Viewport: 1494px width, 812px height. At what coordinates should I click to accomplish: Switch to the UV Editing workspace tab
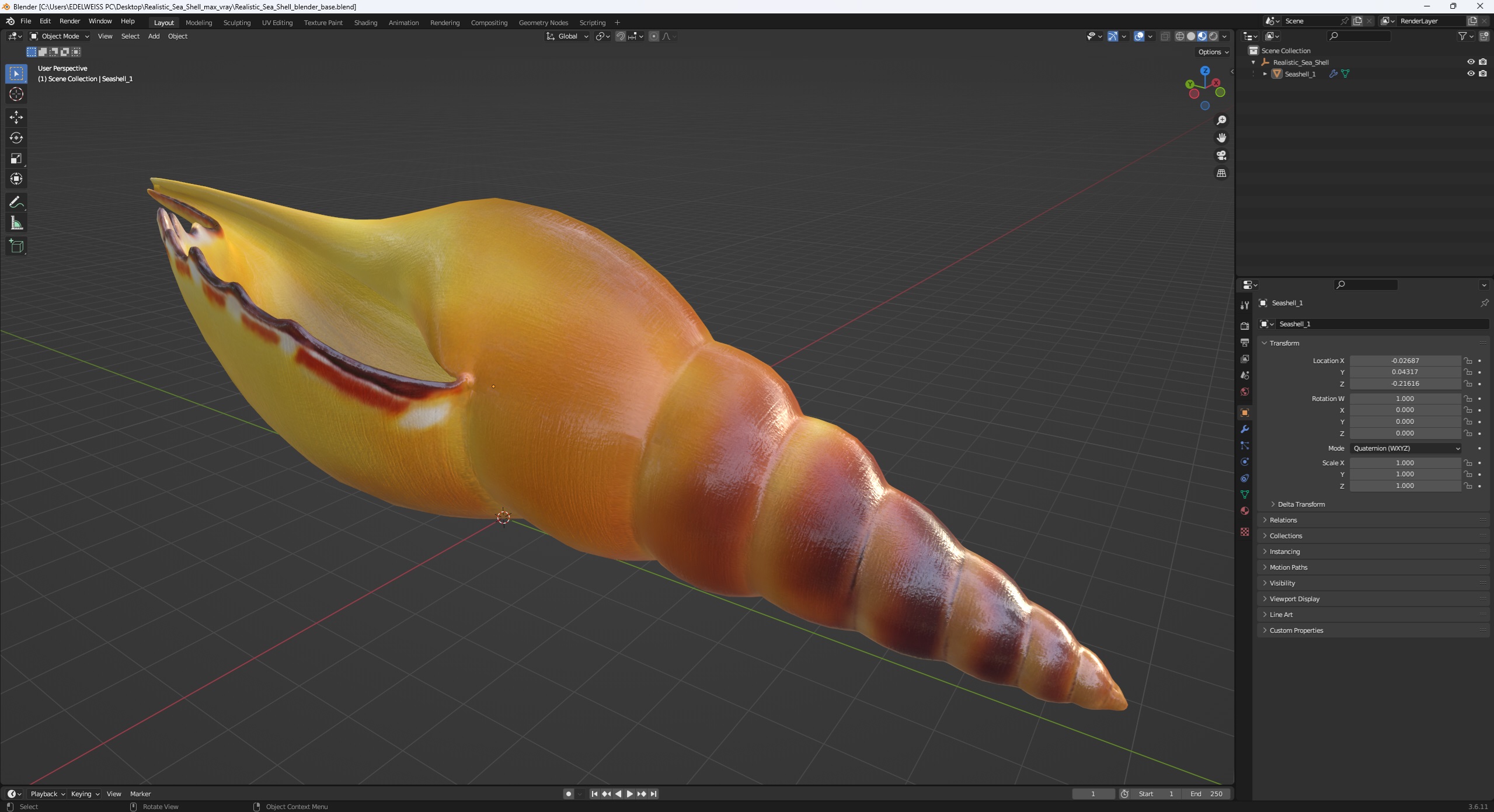click(x=277, y=23)
